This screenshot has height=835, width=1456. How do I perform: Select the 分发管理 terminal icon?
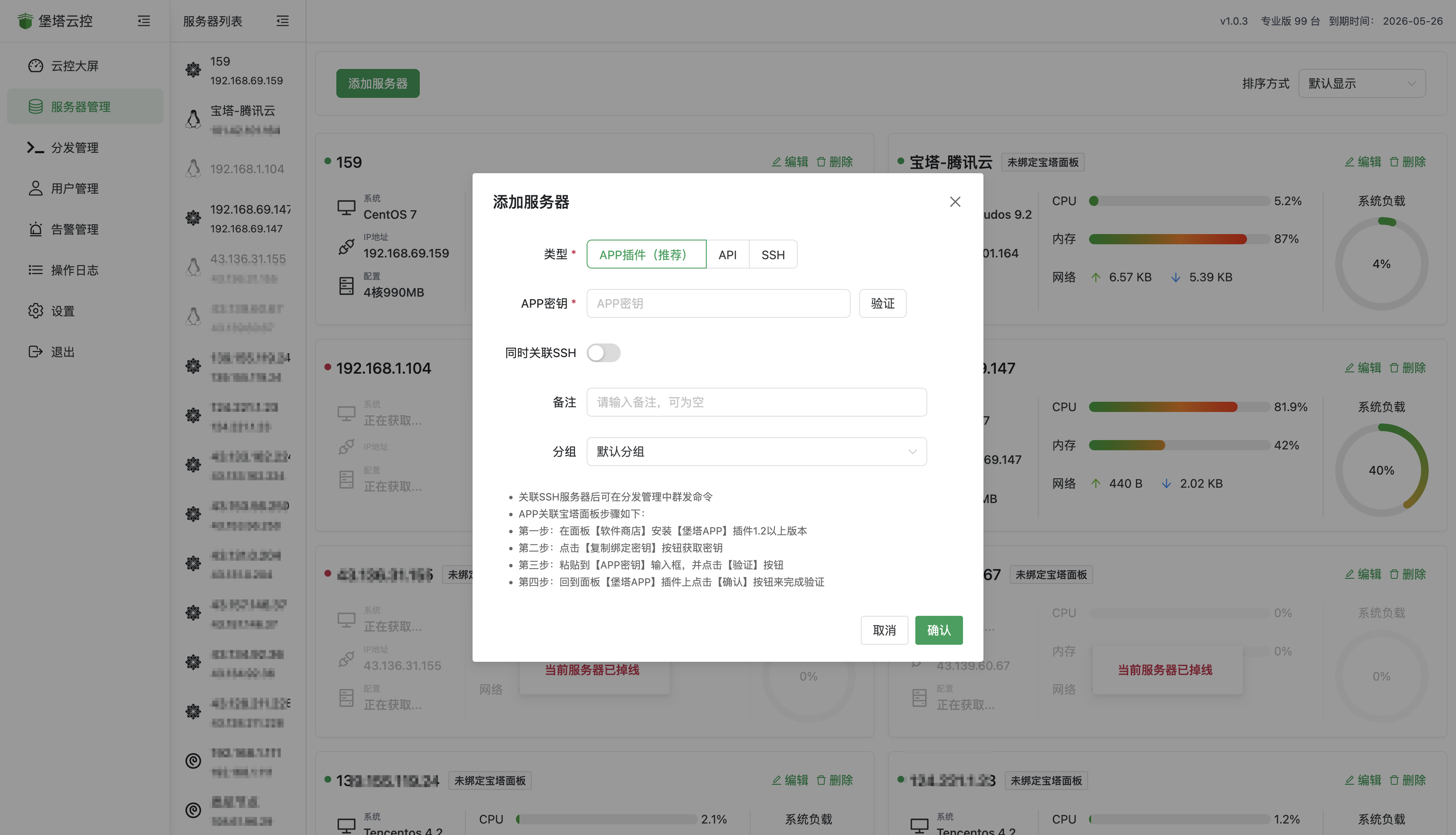36,147
